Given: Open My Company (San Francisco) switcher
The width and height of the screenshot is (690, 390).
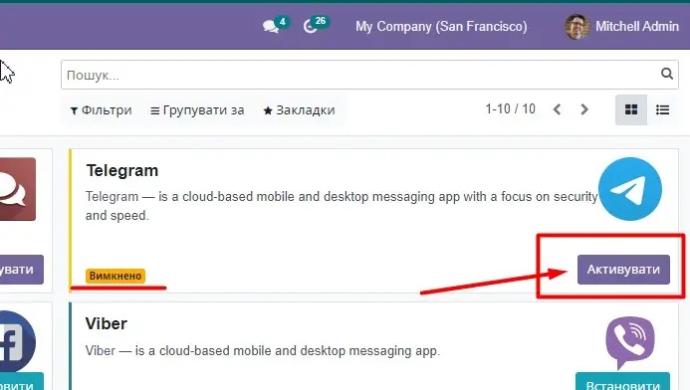Looking at the screenshot, I should point(441,26).
